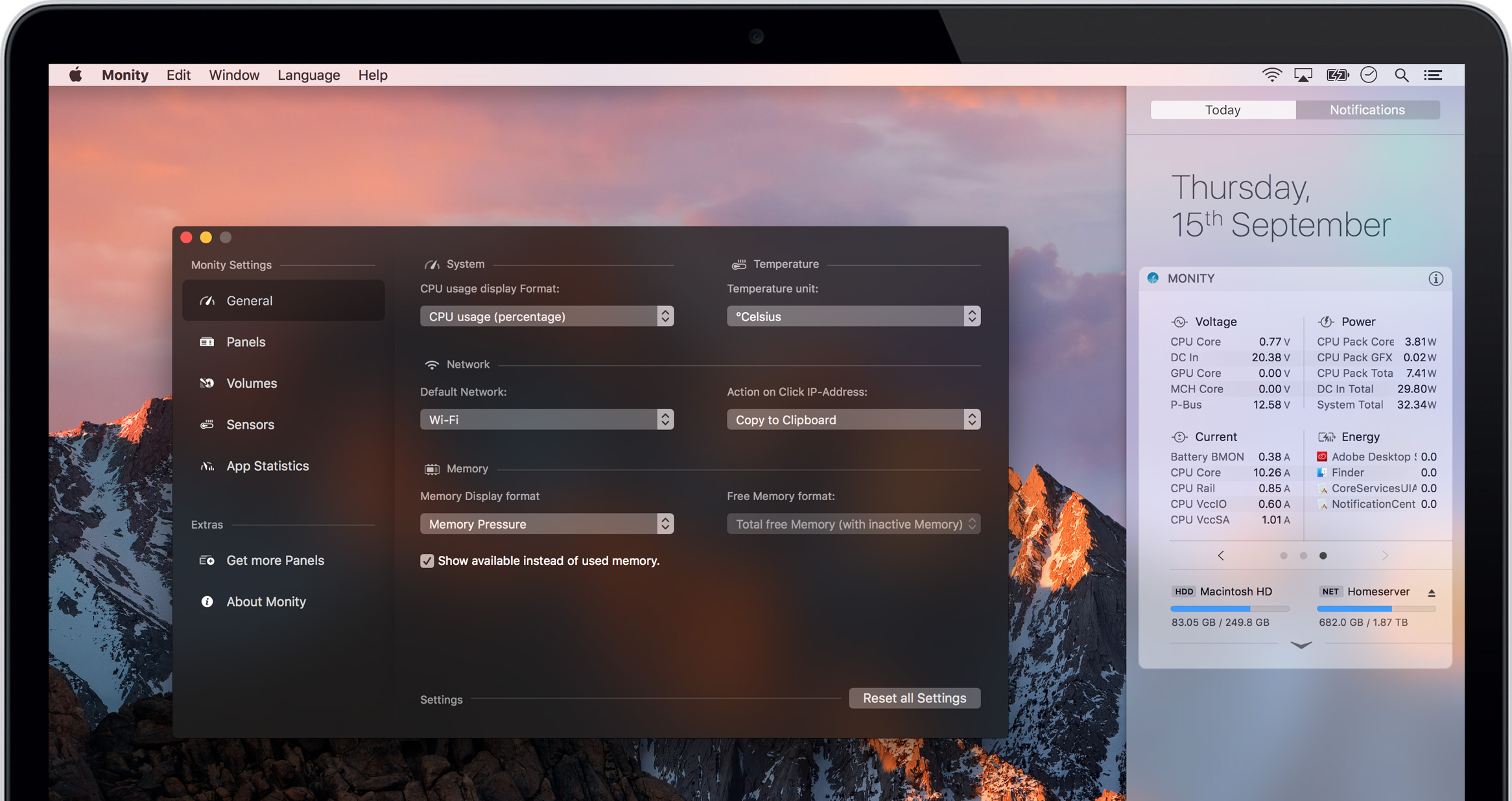Viewport: 1512px width, 801px height.
Task: Open the Language menu
Action: [x=309, y=75]
